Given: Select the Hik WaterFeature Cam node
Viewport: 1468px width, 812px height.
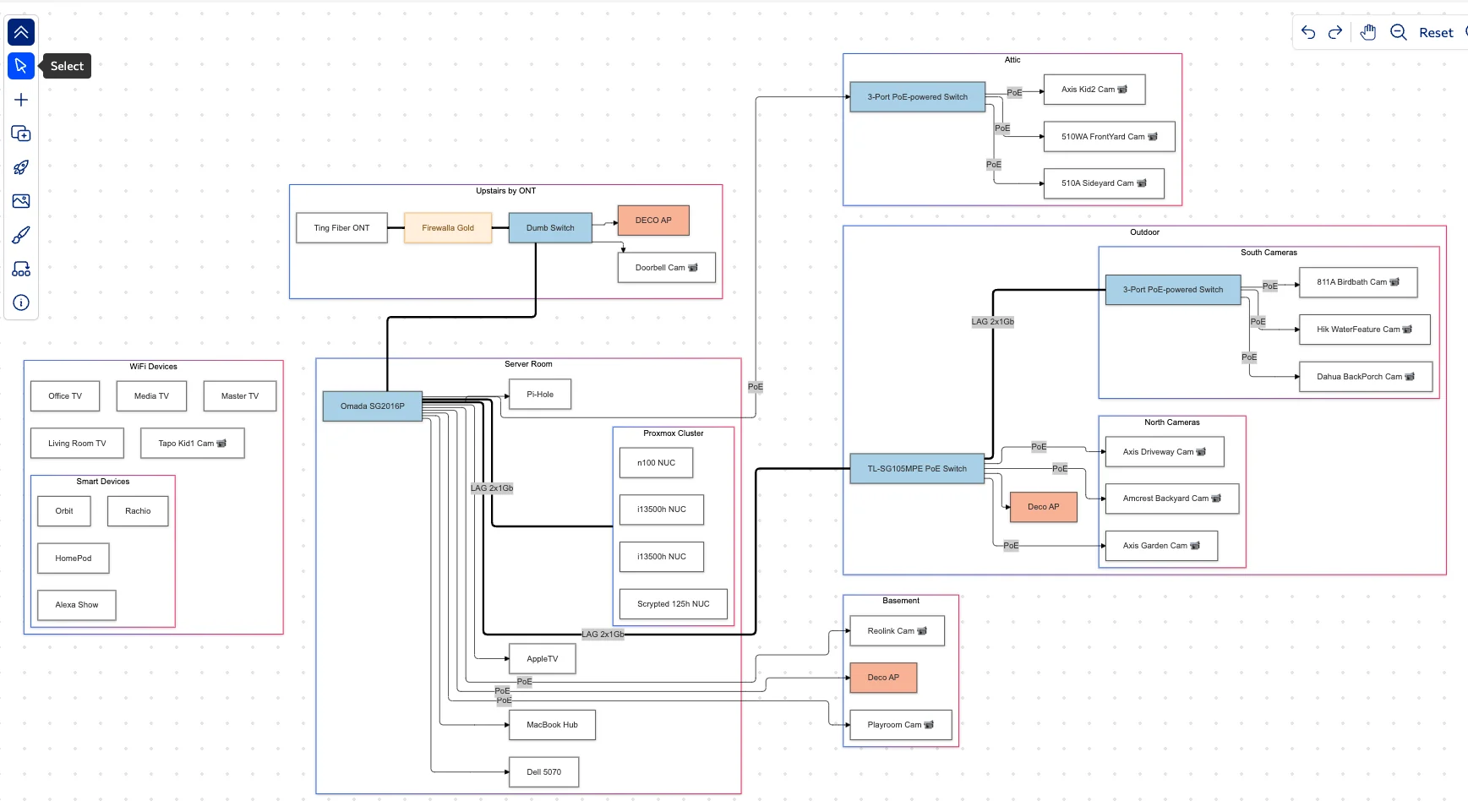Looking at the screenshot, I should click(1365, 330).
